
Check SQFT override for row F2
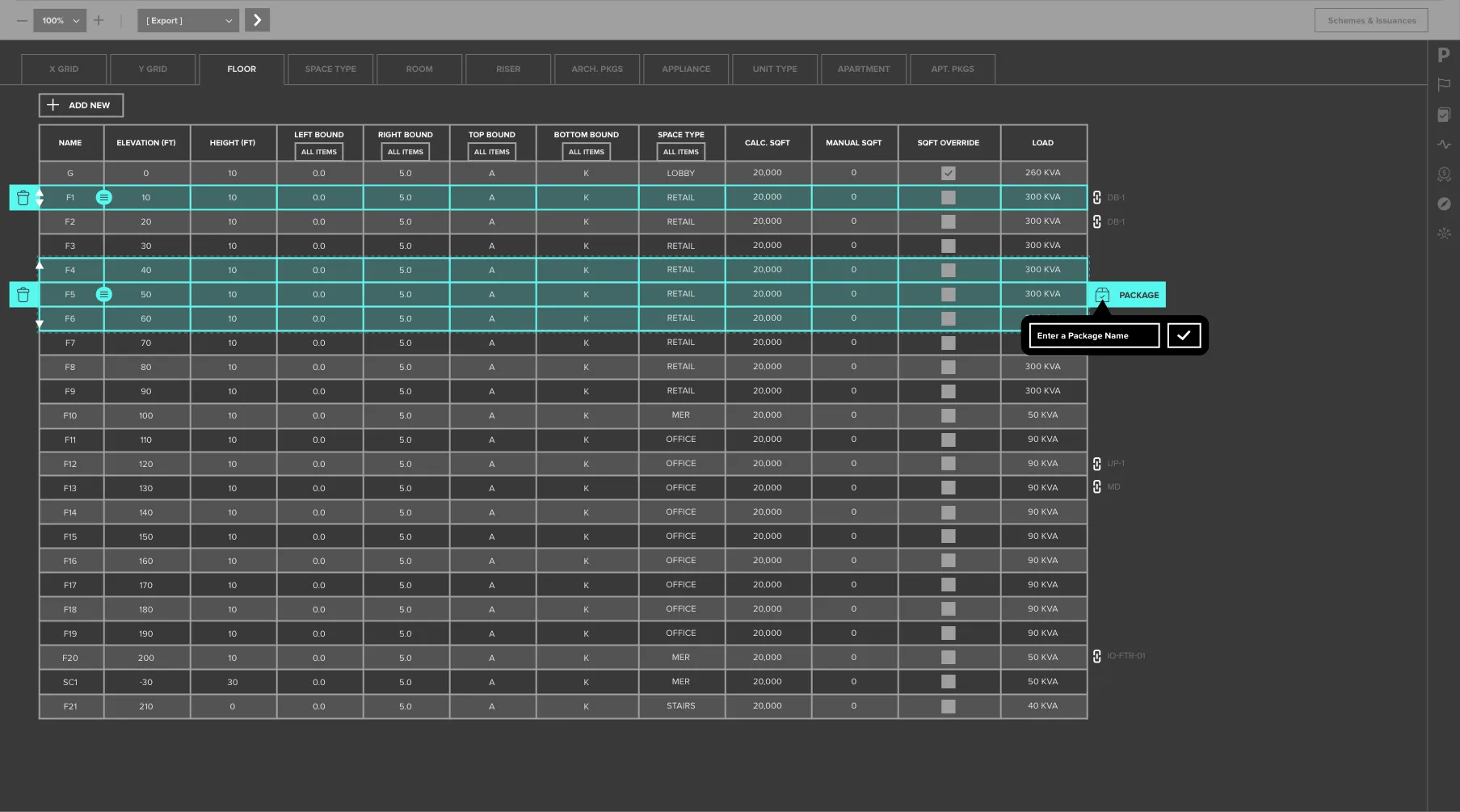point(949,221)
